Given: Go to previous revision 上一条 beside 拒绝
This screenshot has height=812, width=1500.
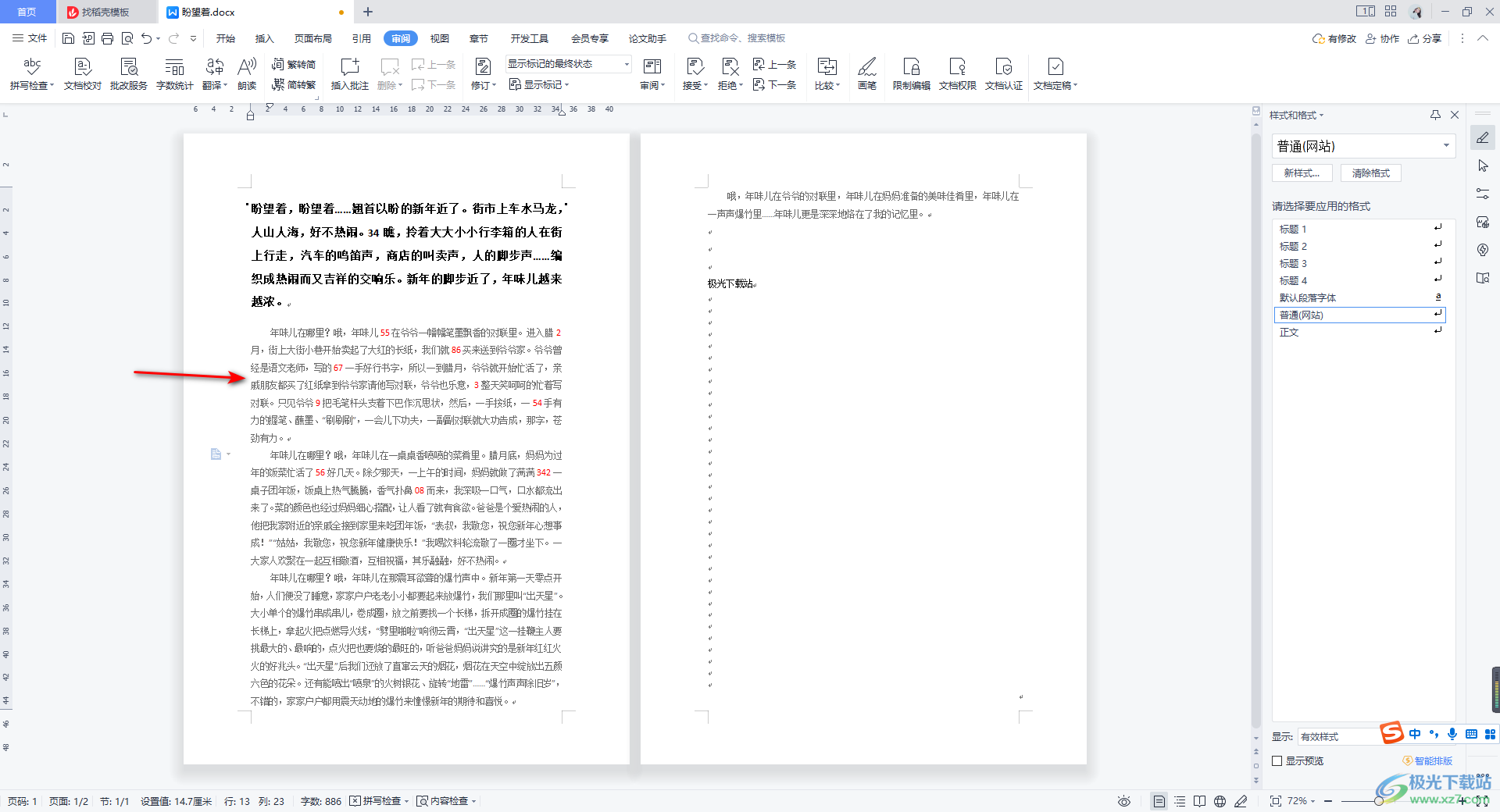Looking at the screenshot, I should coord(774,65).
